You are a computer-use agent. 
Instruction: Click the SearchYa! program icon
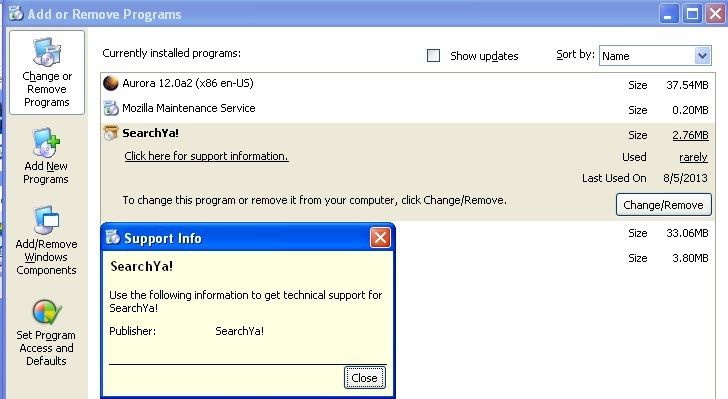110,133
